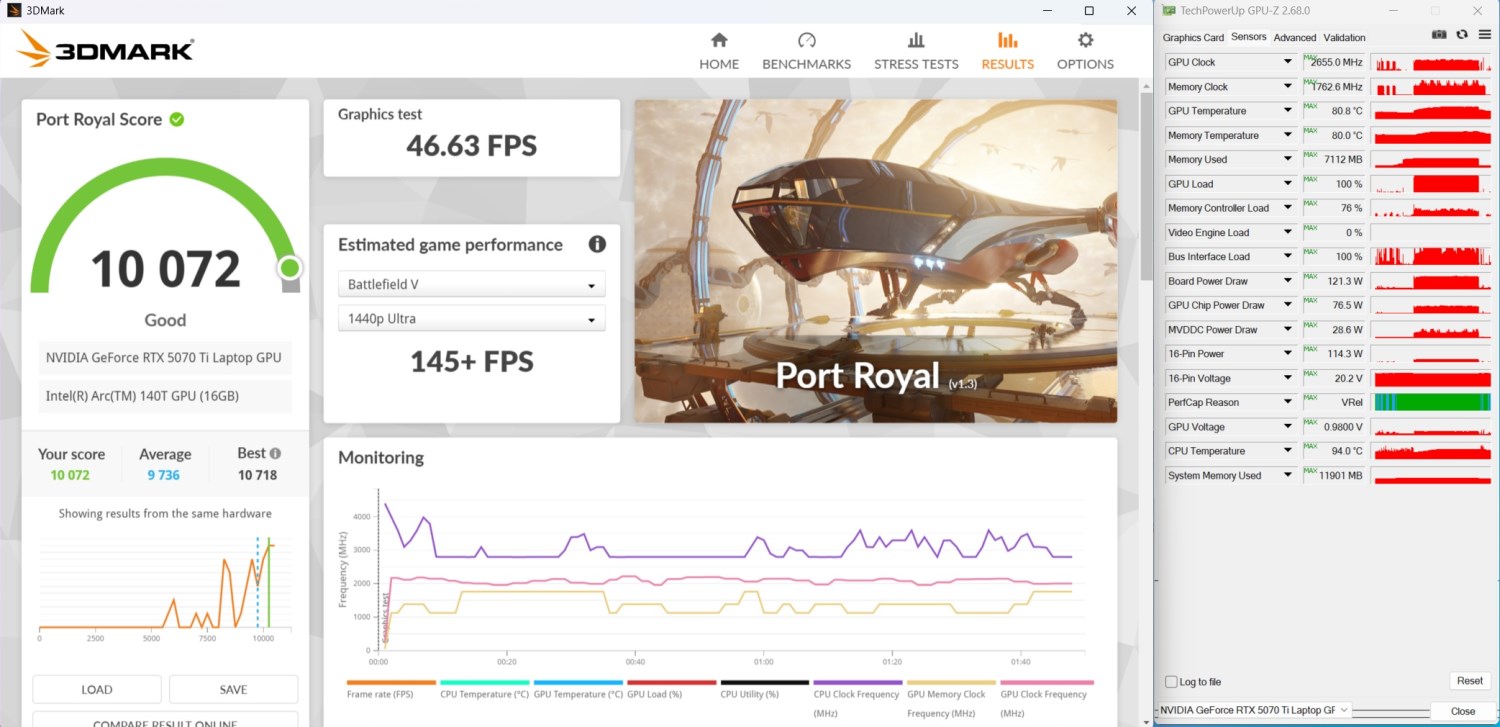
Task: Toggle the CPU Temperature legend swatch
Action: coord(484,683)
